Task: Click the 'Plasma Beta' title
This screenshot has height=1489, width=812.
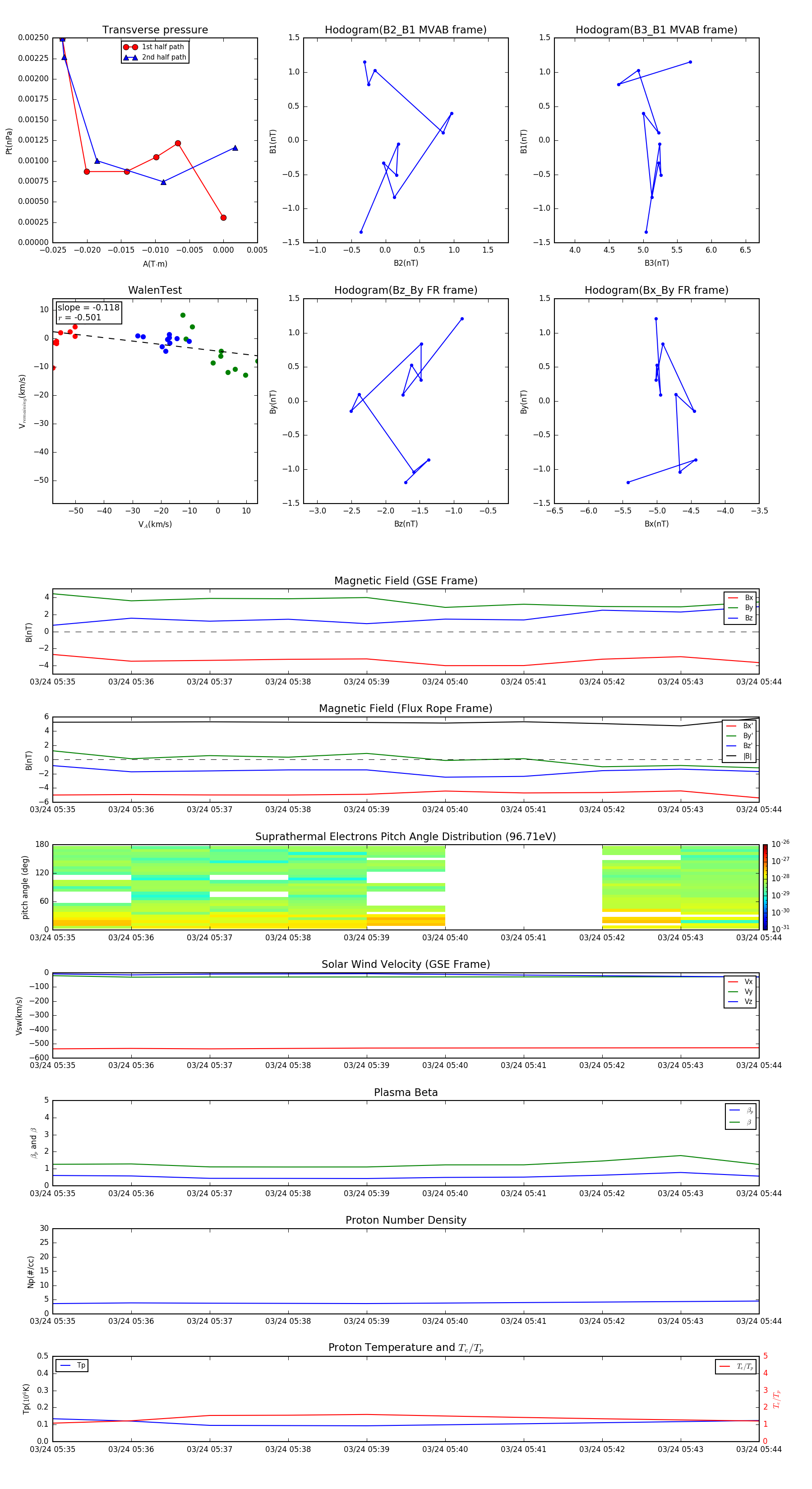Action: tap(406, 1092)
